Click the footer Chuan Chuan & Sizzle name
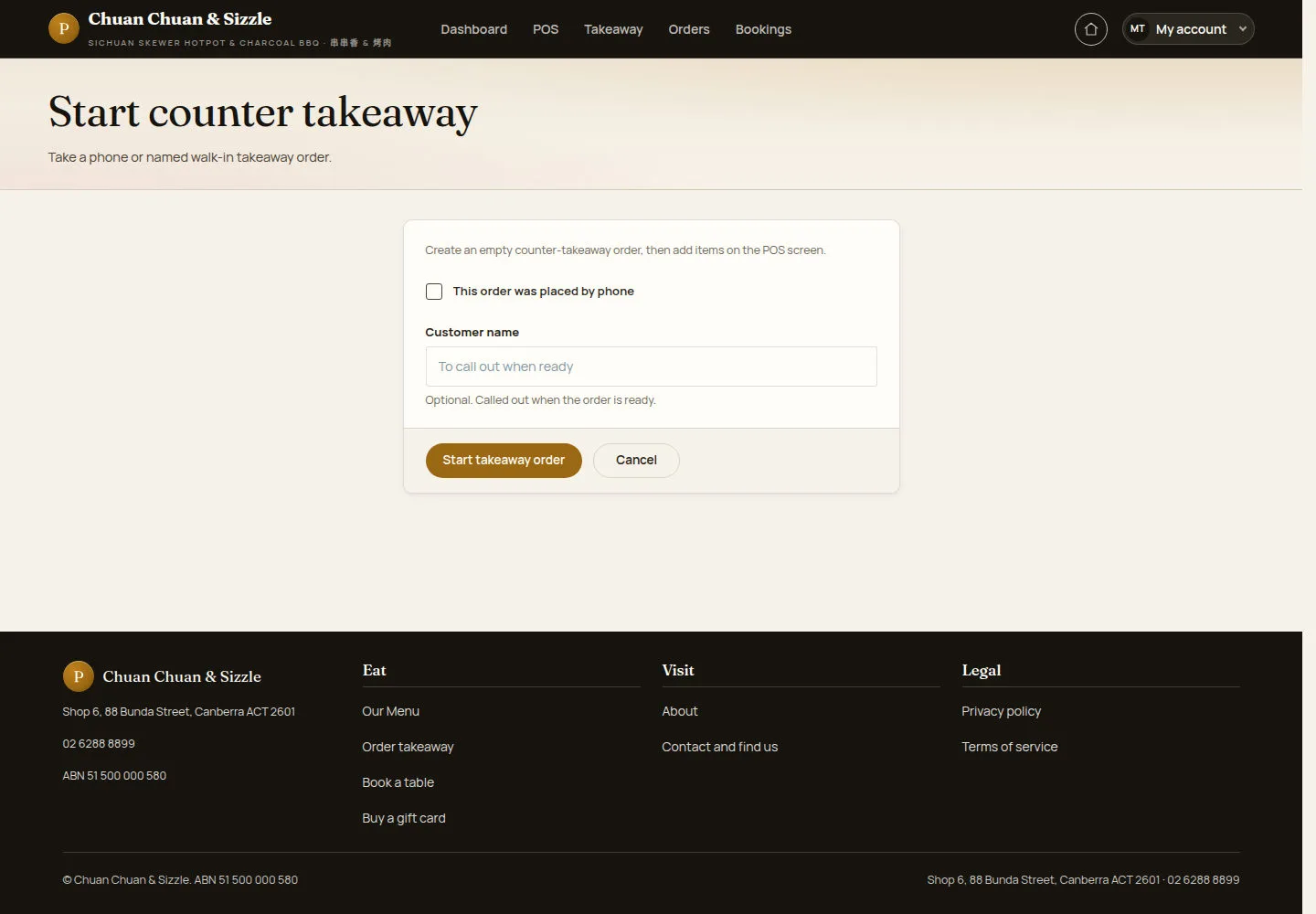Screen dimensions: 1316x914 point(182,677)
